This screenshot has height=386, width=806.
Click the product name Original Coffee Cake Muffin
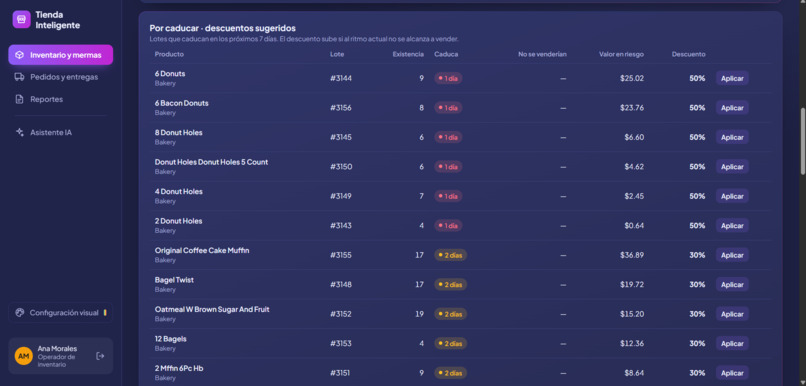(202, 250)
